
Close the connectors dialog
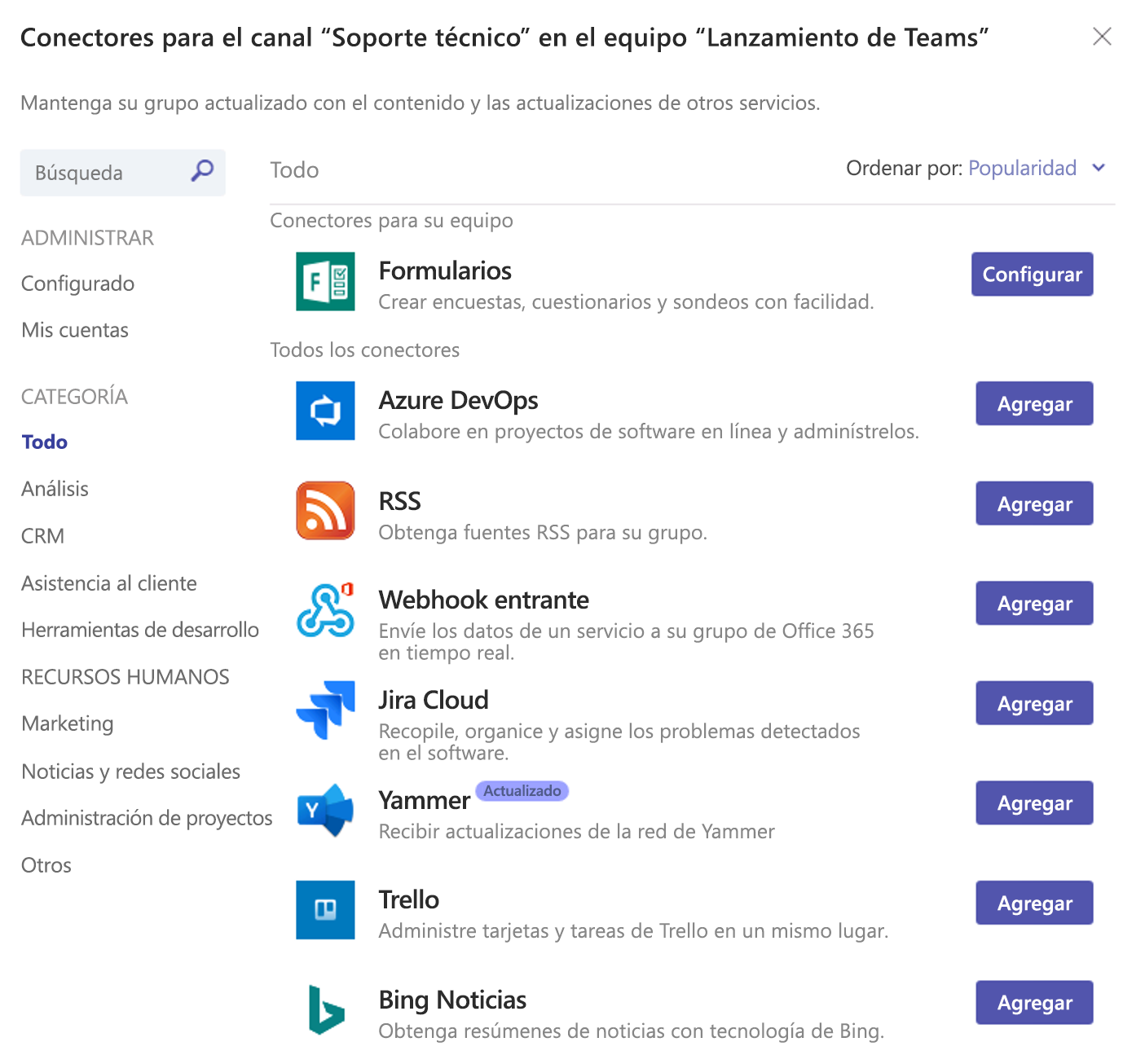tap(1102, 37)
